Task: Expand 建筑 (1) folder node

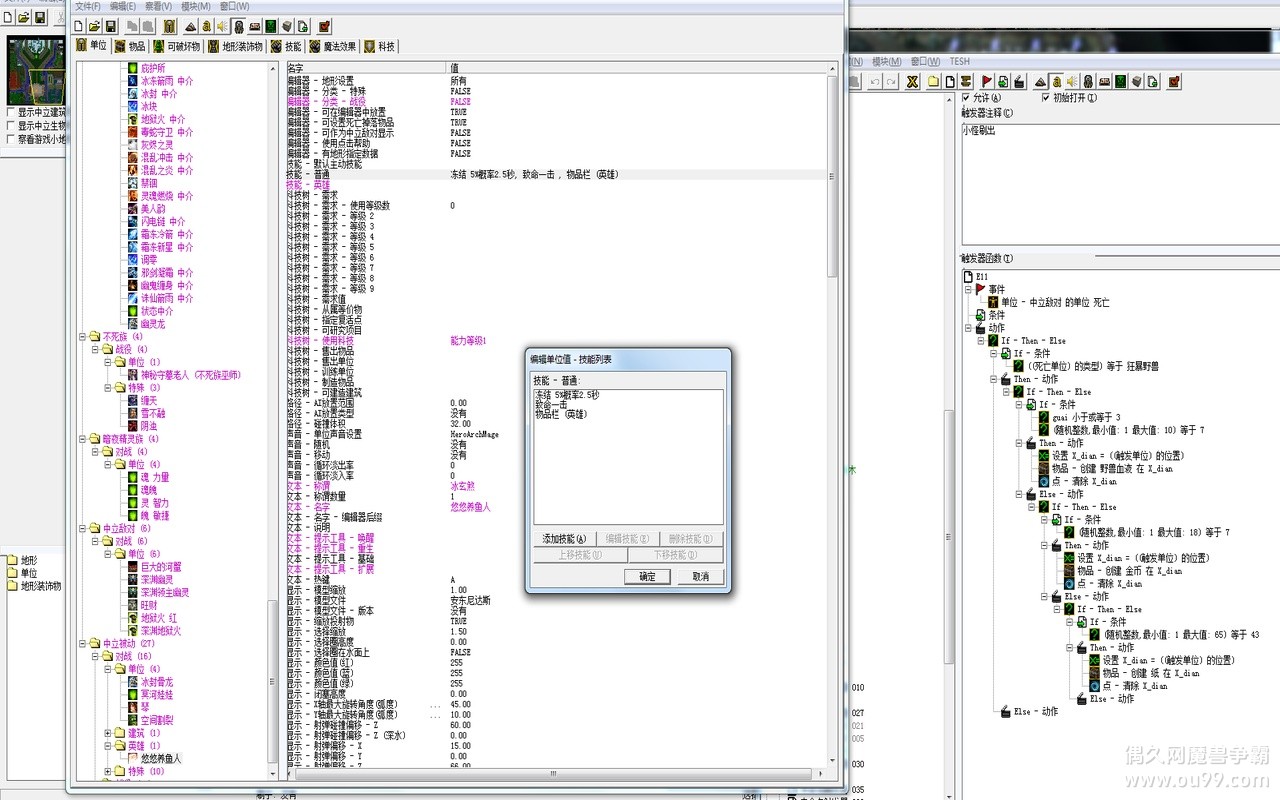Action: pyautogui.click(x=108, y=733)
